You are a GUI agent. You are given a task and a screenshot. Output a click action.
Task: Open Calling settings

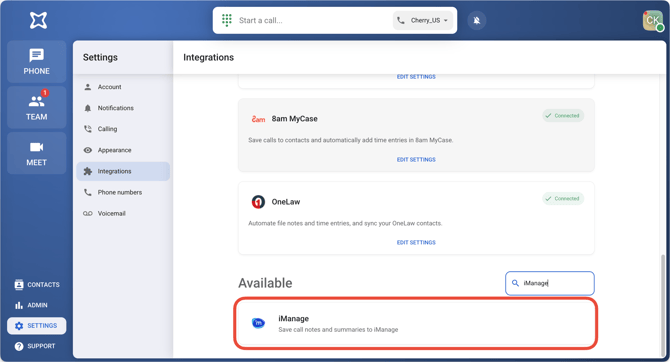123,129
